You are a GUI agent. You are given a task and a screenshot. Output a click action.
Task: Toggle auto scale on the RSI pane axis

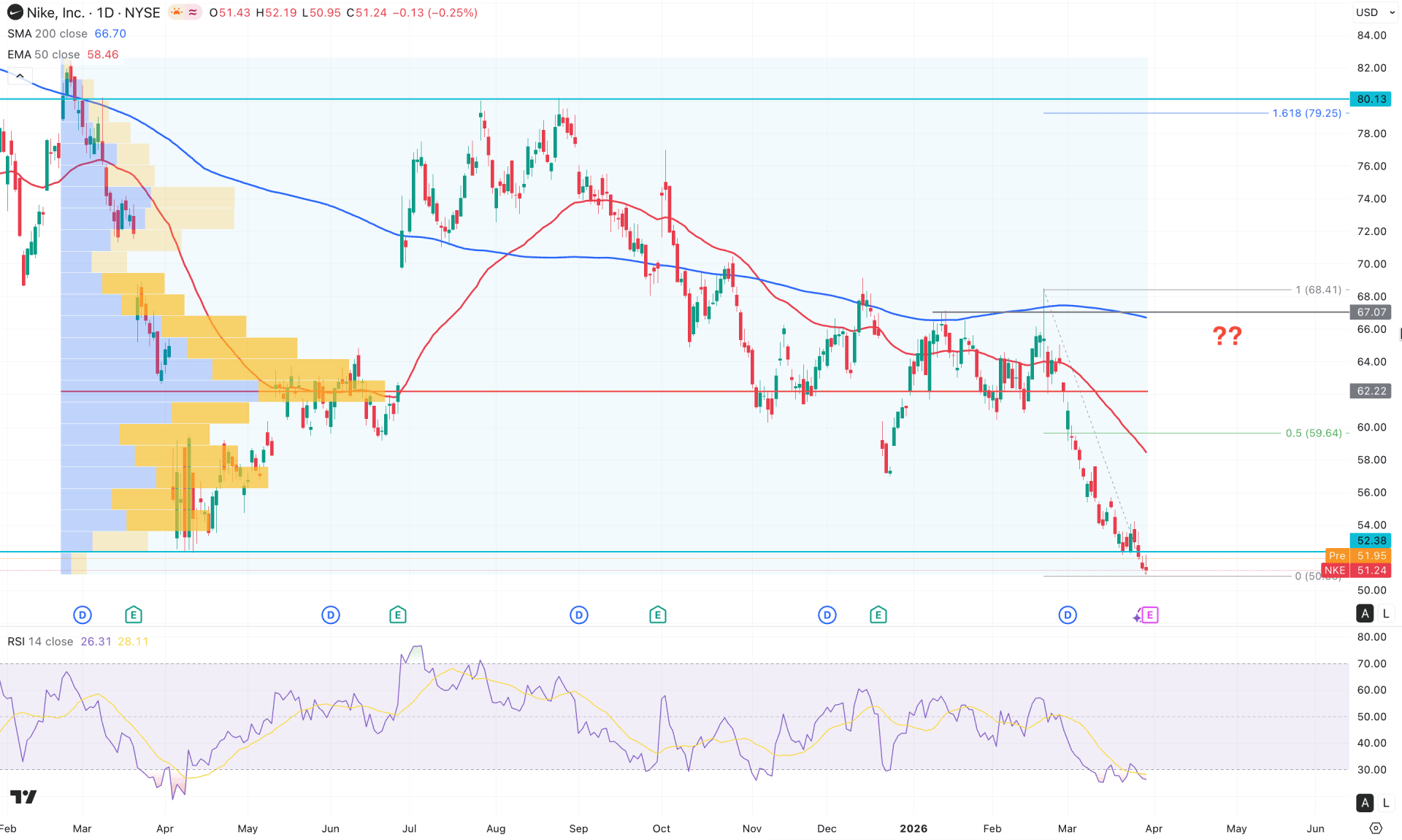[1364, 802]
